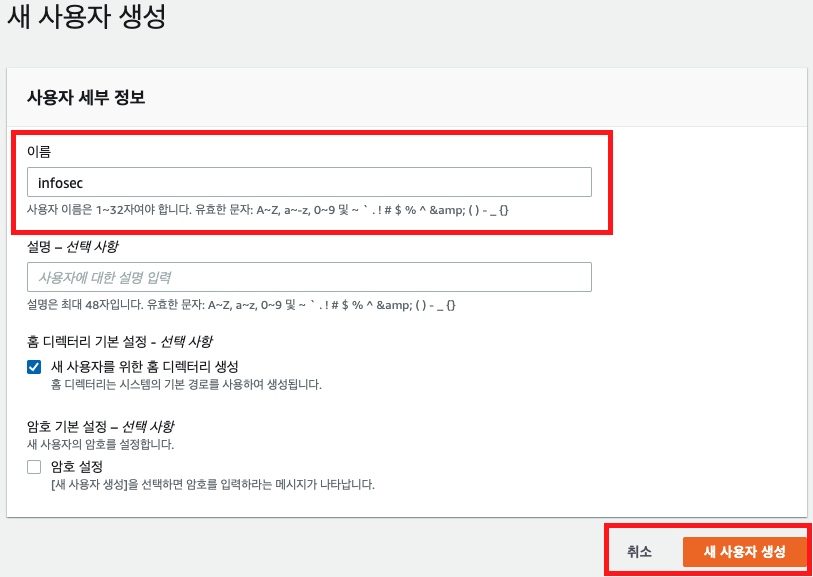This screenshot has height=577, width=813.
Task: Click the 암호 설정 label text
Action: pyautogui.click(x=77, y=467)
